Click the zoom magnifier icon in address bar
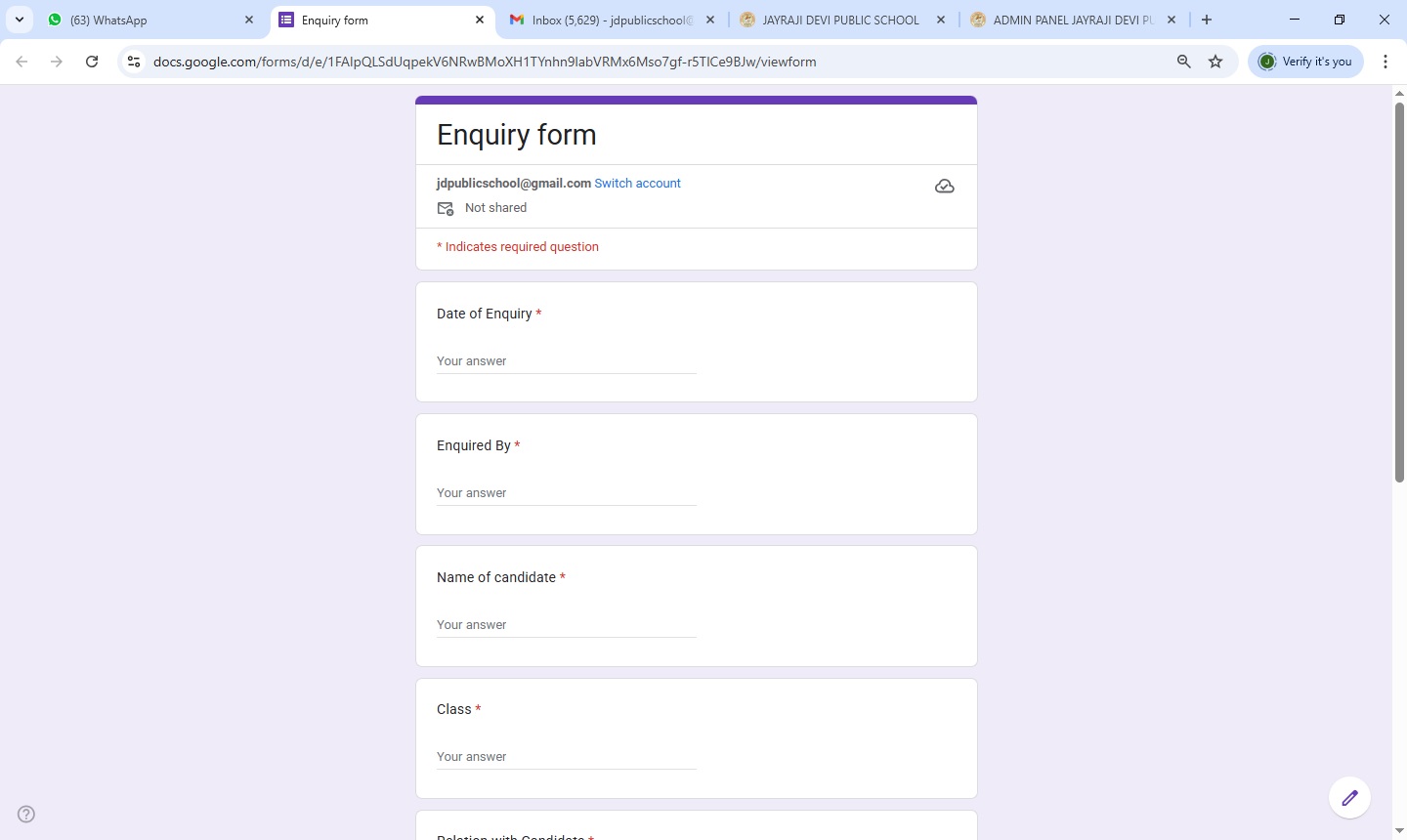The image size is (1407, 840). (1183, 62)
